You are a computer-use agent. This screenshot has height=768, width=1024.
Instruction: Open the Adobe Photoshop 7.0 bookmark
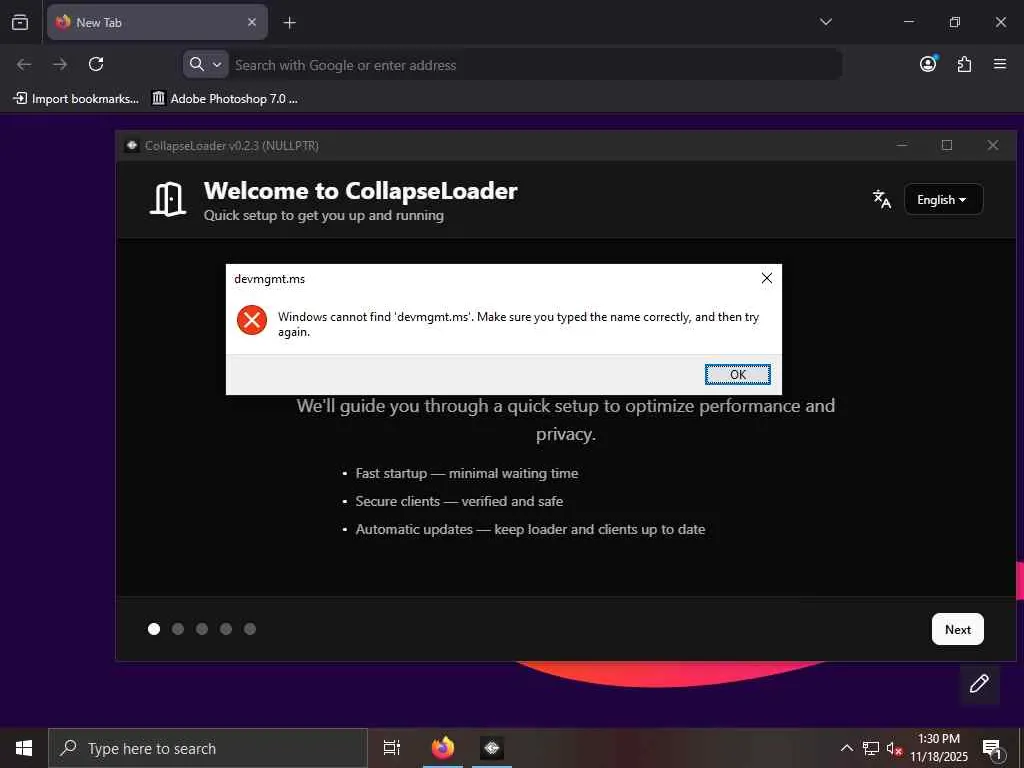[225, 99]
